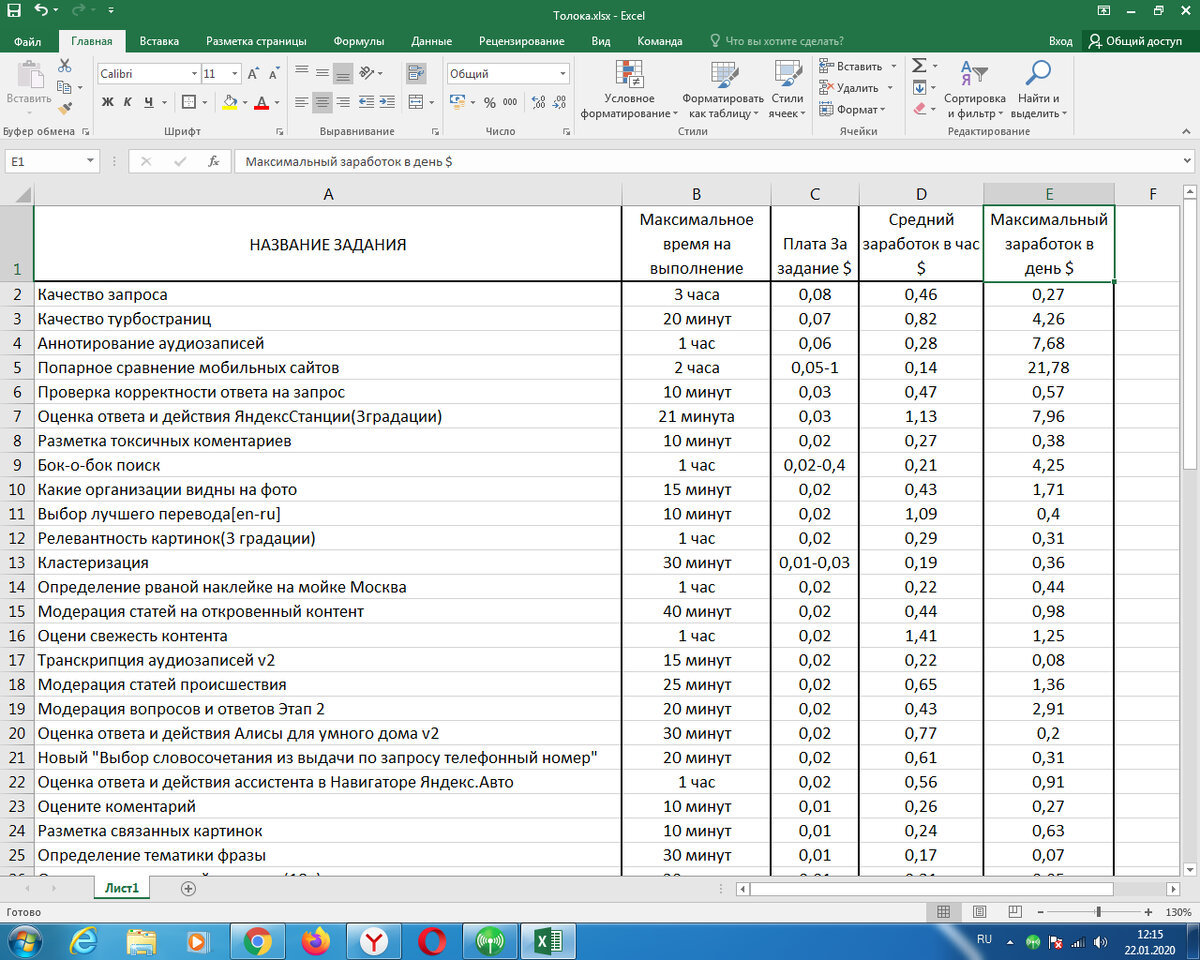The height and width of the screenshot is (960, 1200).
Task: Align cell text right
Action: tap(343, 102)
